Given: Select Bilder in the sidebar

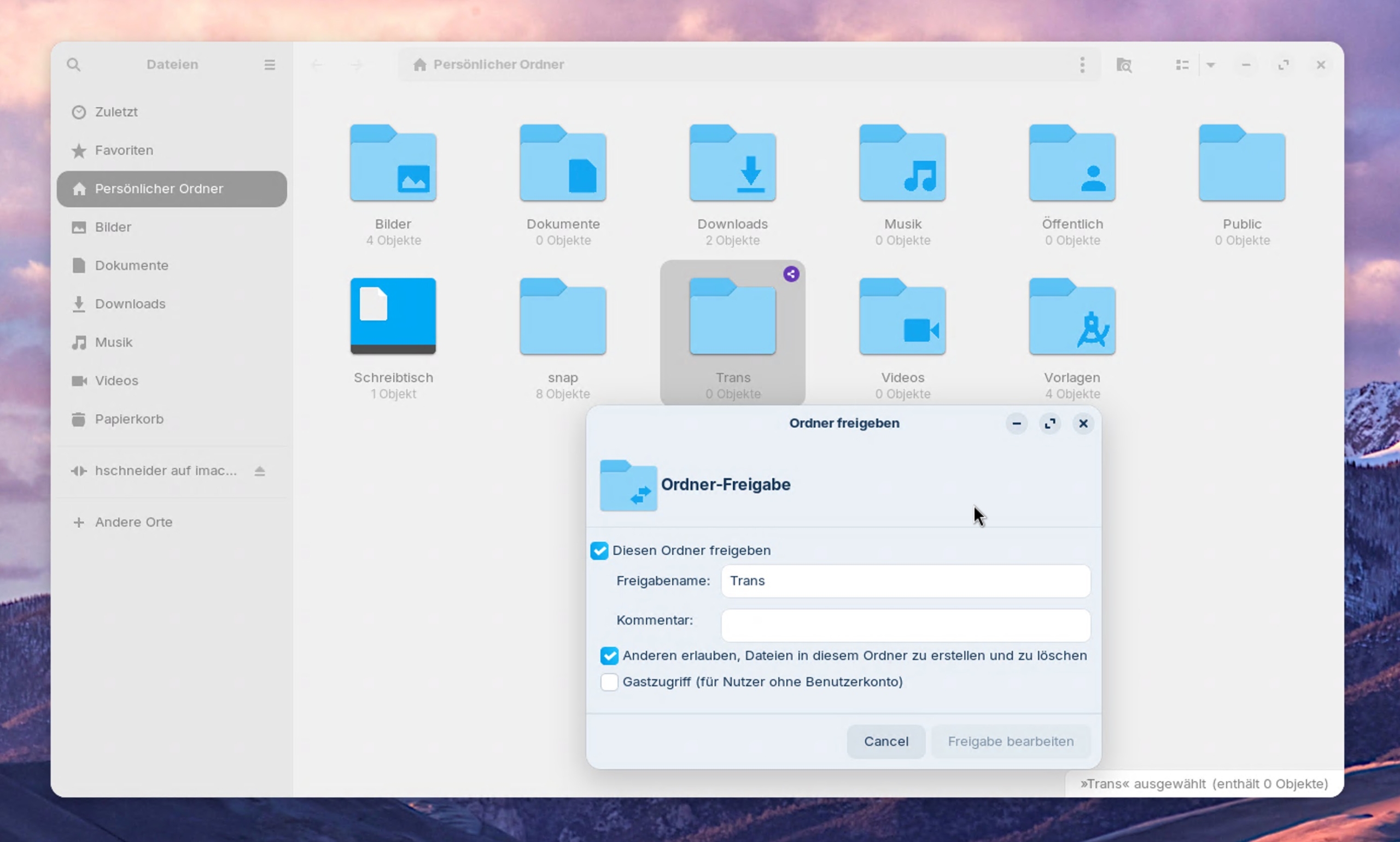Looking at the screenshot, I should click(114, 227).
